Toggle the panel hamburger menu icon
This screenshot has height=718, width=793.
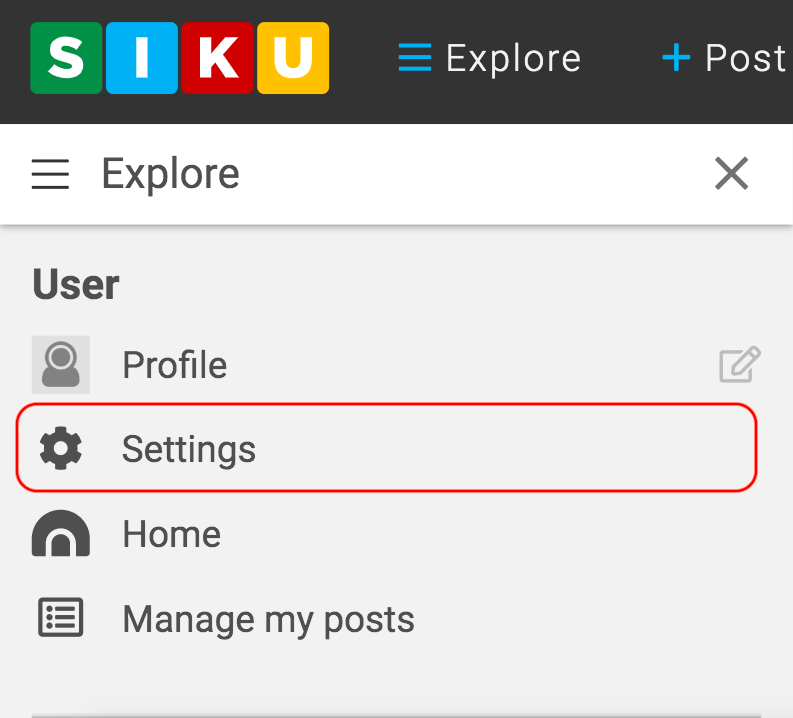pyautogui.click(x=50, y=175)
